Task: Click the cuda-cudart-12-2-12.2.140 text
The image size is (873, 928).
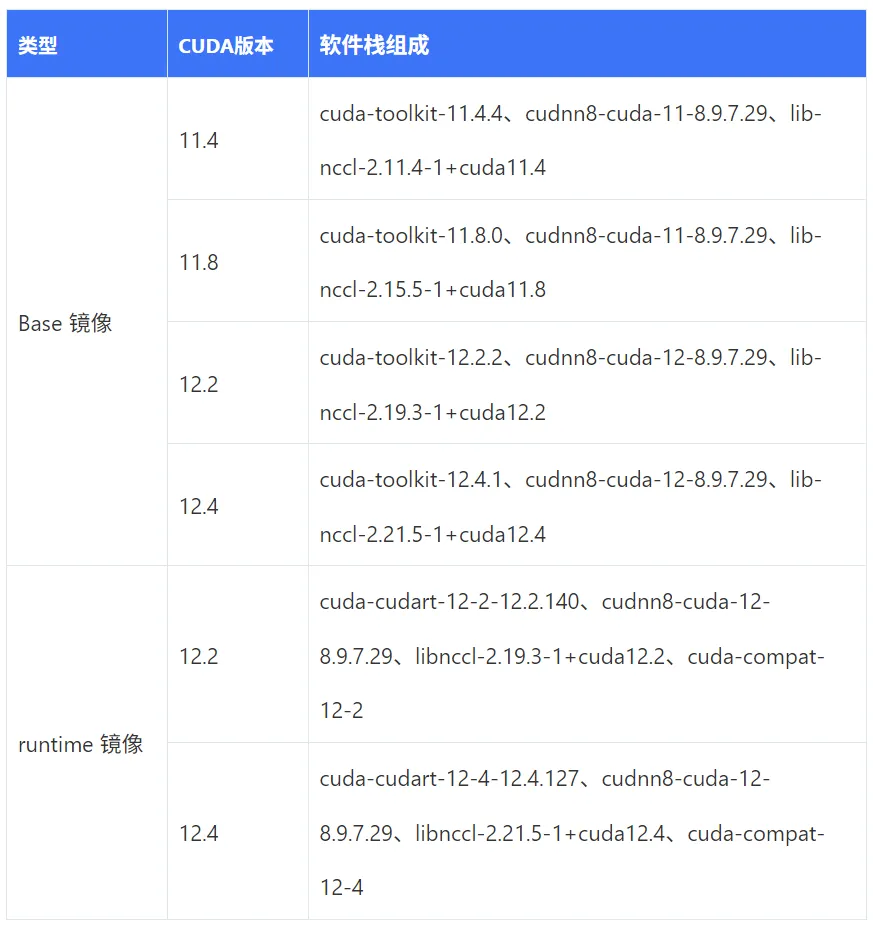Action: click(x=450, y=601)
